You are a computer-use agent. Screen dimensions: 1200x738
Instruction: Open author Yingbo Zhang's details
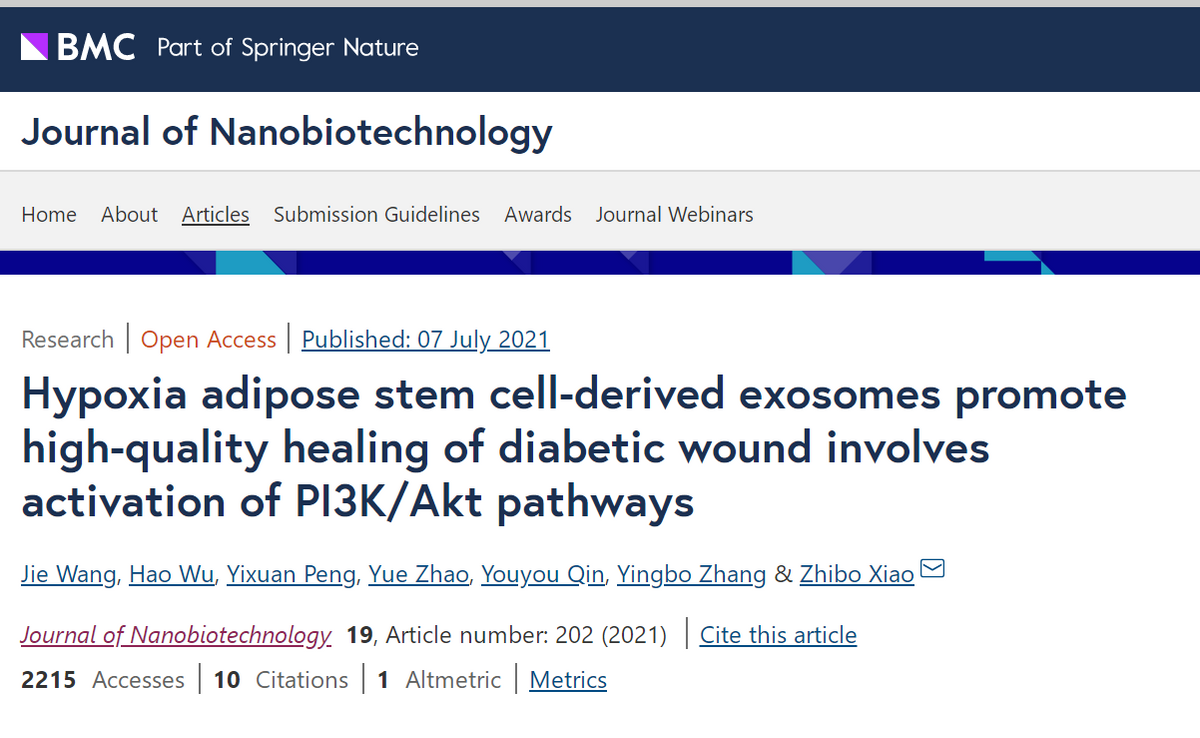[x=691, y=575]
